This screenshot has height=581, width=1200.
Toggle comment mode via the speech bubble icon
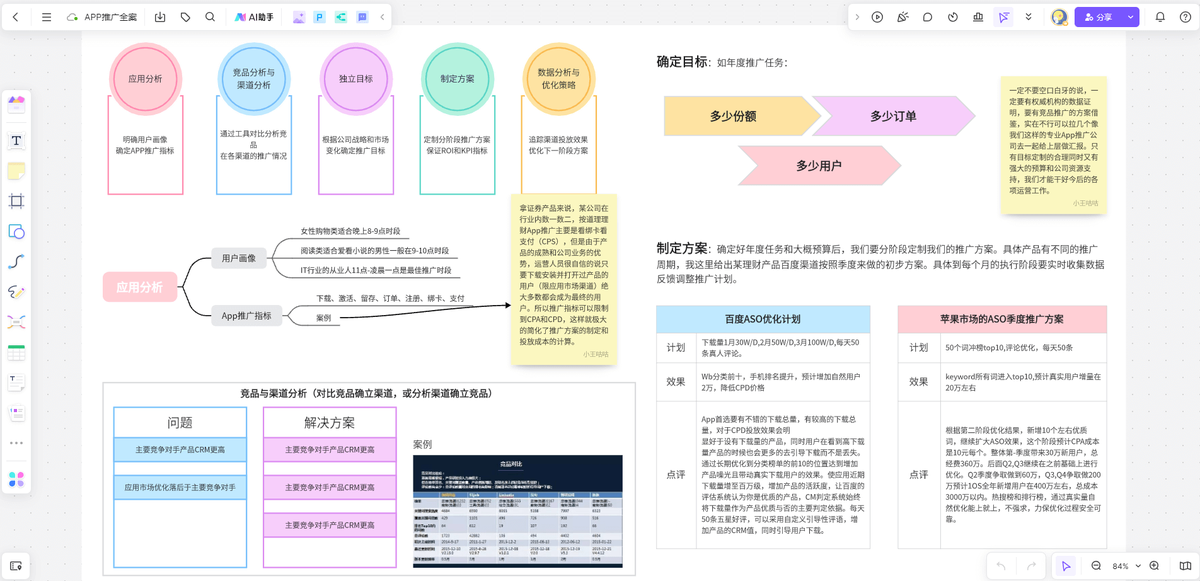point(927,16)
